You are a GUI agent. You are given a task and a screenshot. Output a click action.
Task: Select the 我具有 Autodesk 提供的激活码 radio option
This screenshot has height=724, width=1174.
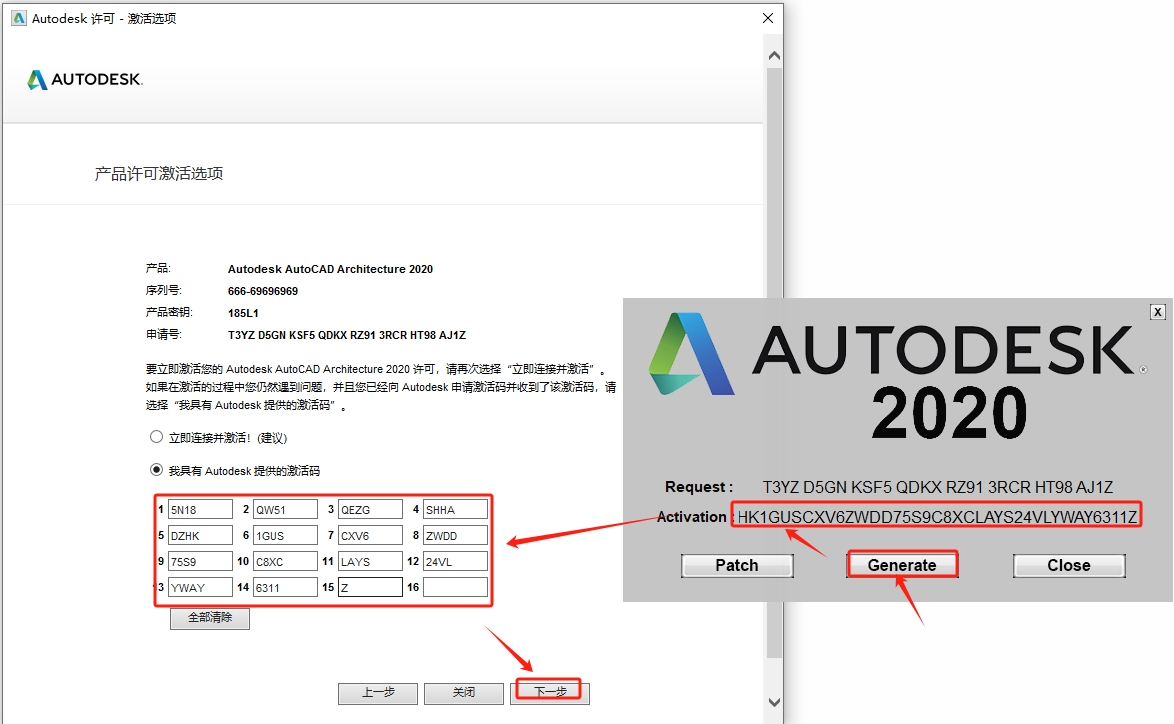point(156,469)
